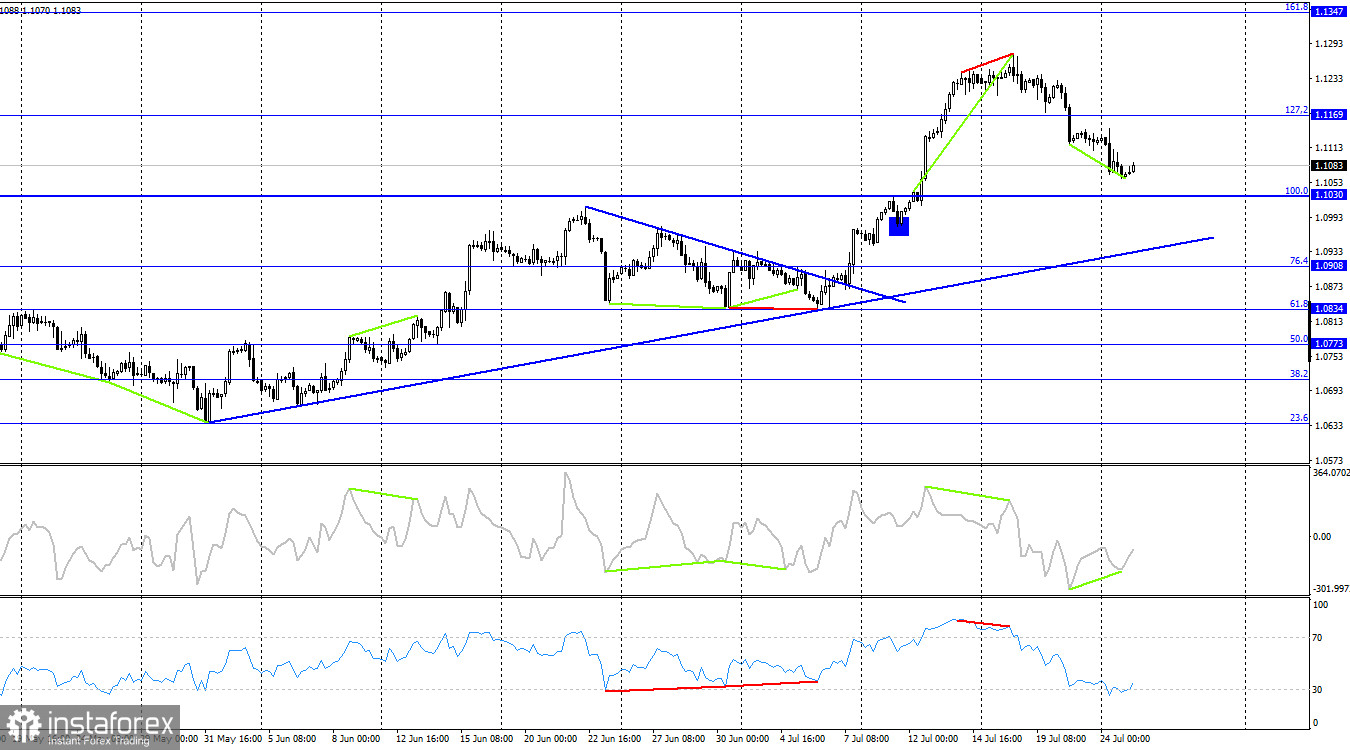Click the 1.0773 price level tag

(1329, 344)
